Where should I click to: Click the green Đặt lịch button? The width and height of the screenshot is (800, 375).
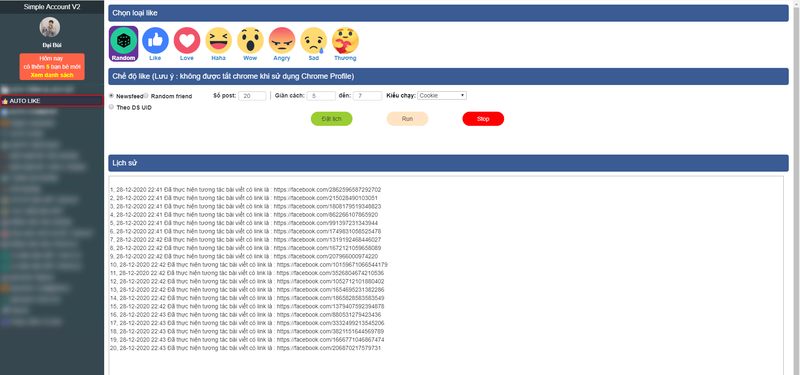tap(332, 119)
